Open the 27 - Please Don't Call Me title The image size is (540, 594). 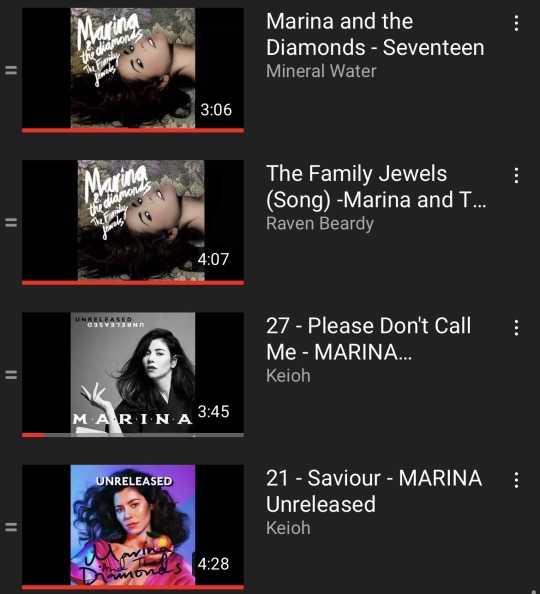point(368,339)
